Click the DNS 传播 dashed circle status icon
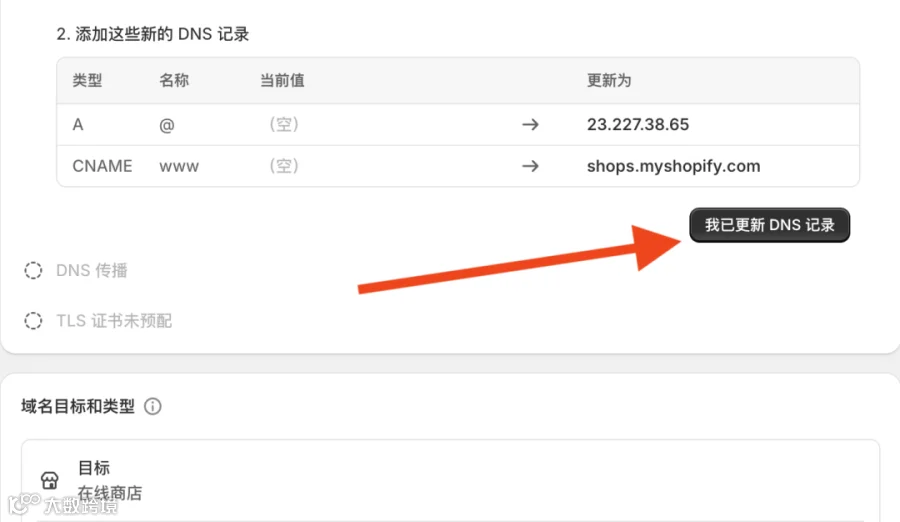Screen dimensions: 900x522 click(x=33, y=270)
